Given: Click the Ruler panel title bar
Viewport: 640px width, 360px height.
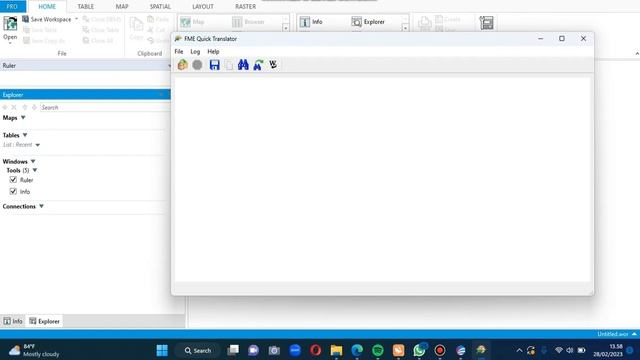Looking at the screenshot, I should coord(85,65).
